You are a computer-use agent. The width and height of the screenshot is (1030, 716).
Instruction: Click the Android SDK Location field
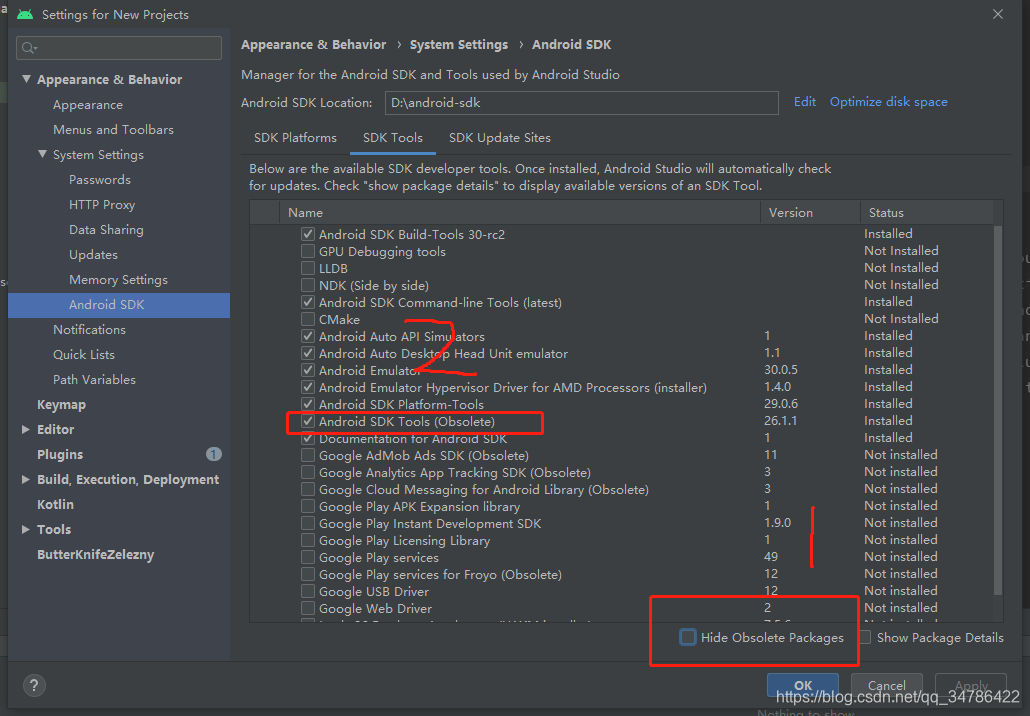582,102
